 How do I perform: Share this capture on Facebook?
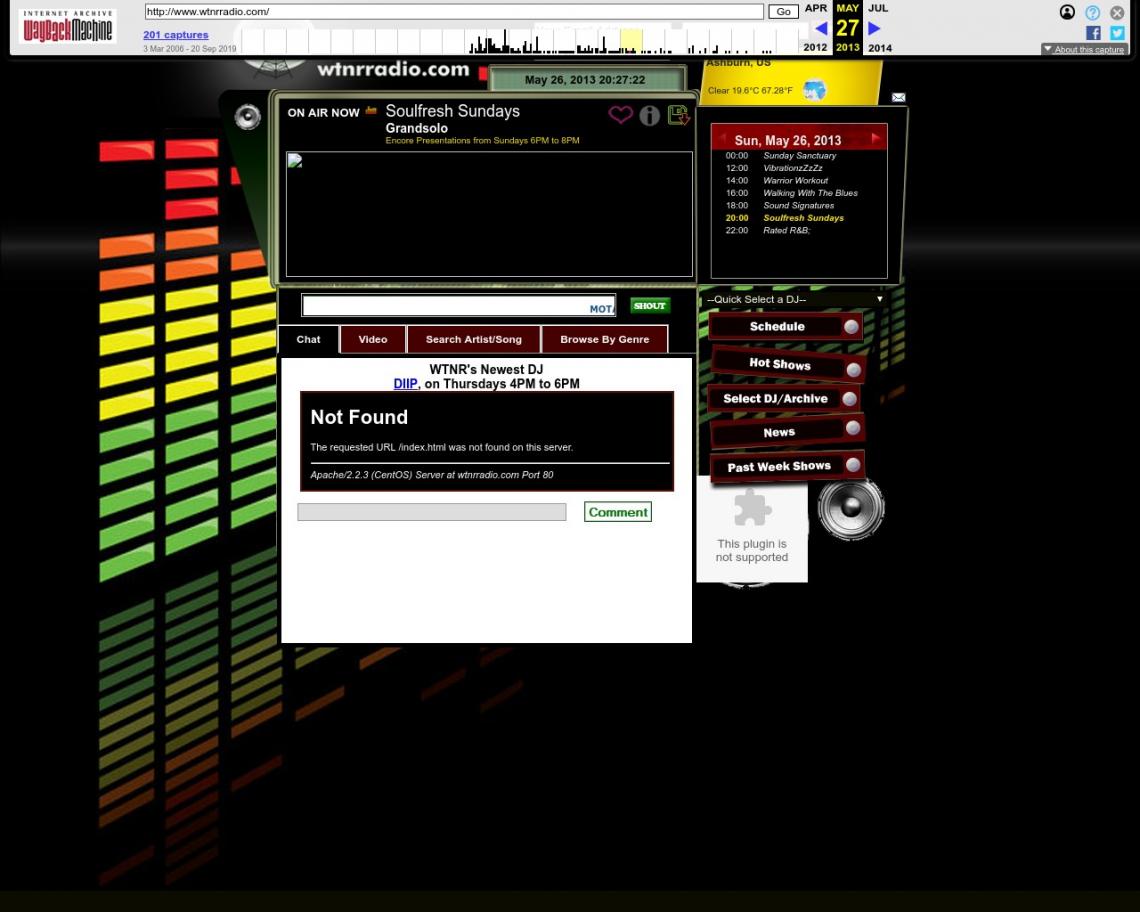coord(1093,33)
